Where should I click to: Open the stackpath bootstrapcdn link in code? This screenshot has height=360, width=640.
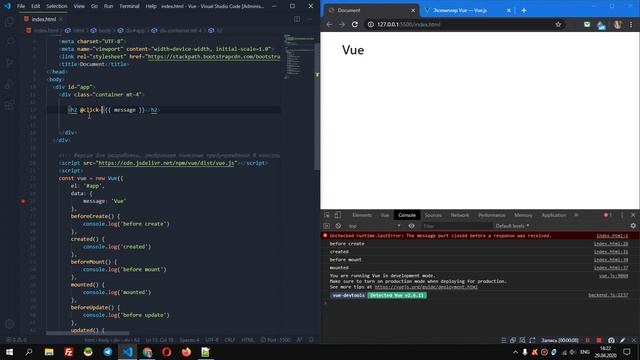[x=213, y=56]
